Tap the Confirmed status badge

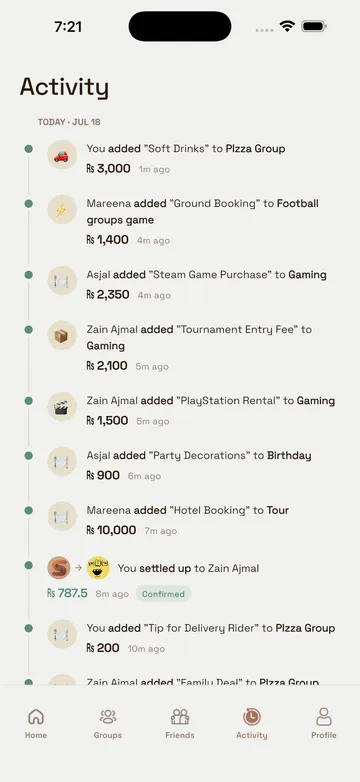pyautogui.click(x=163, y=594)
